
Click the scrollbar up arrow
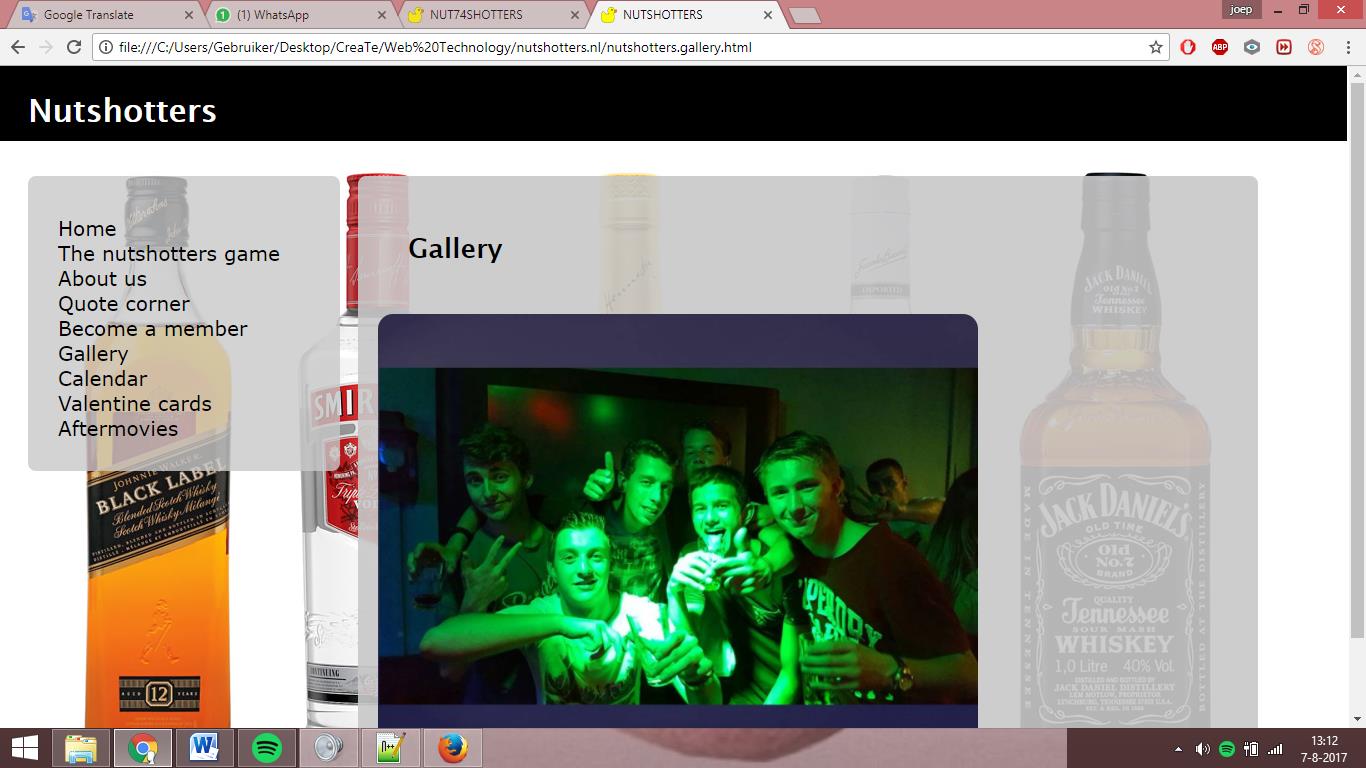click(x=1357, y=74)
